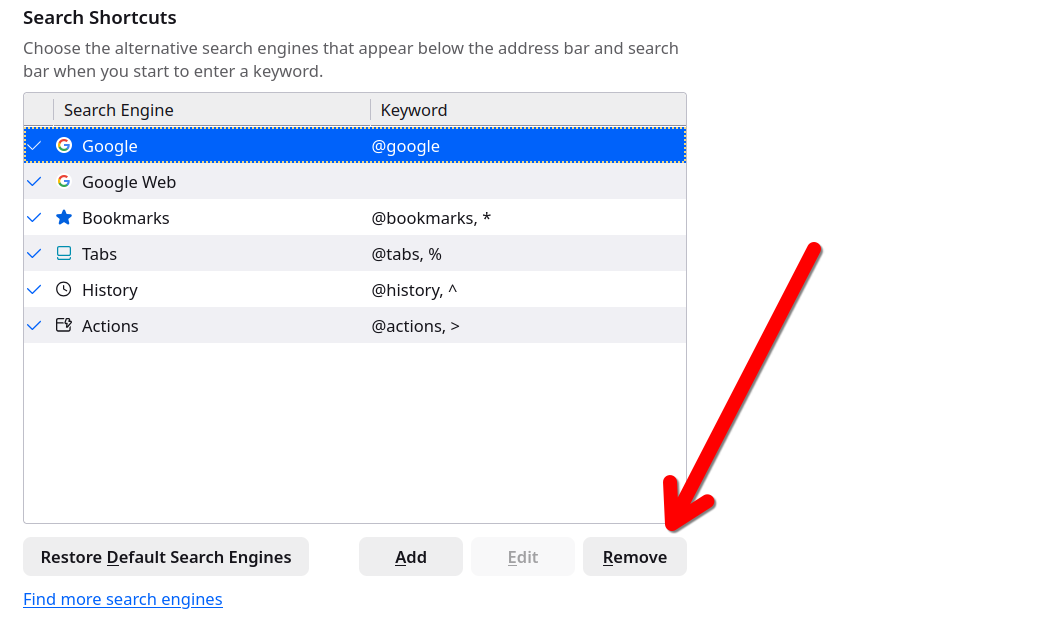Screen dimensions: 1058x639
Task: Toggle the History shortcut checkmark
Action: tap(35, 290)
